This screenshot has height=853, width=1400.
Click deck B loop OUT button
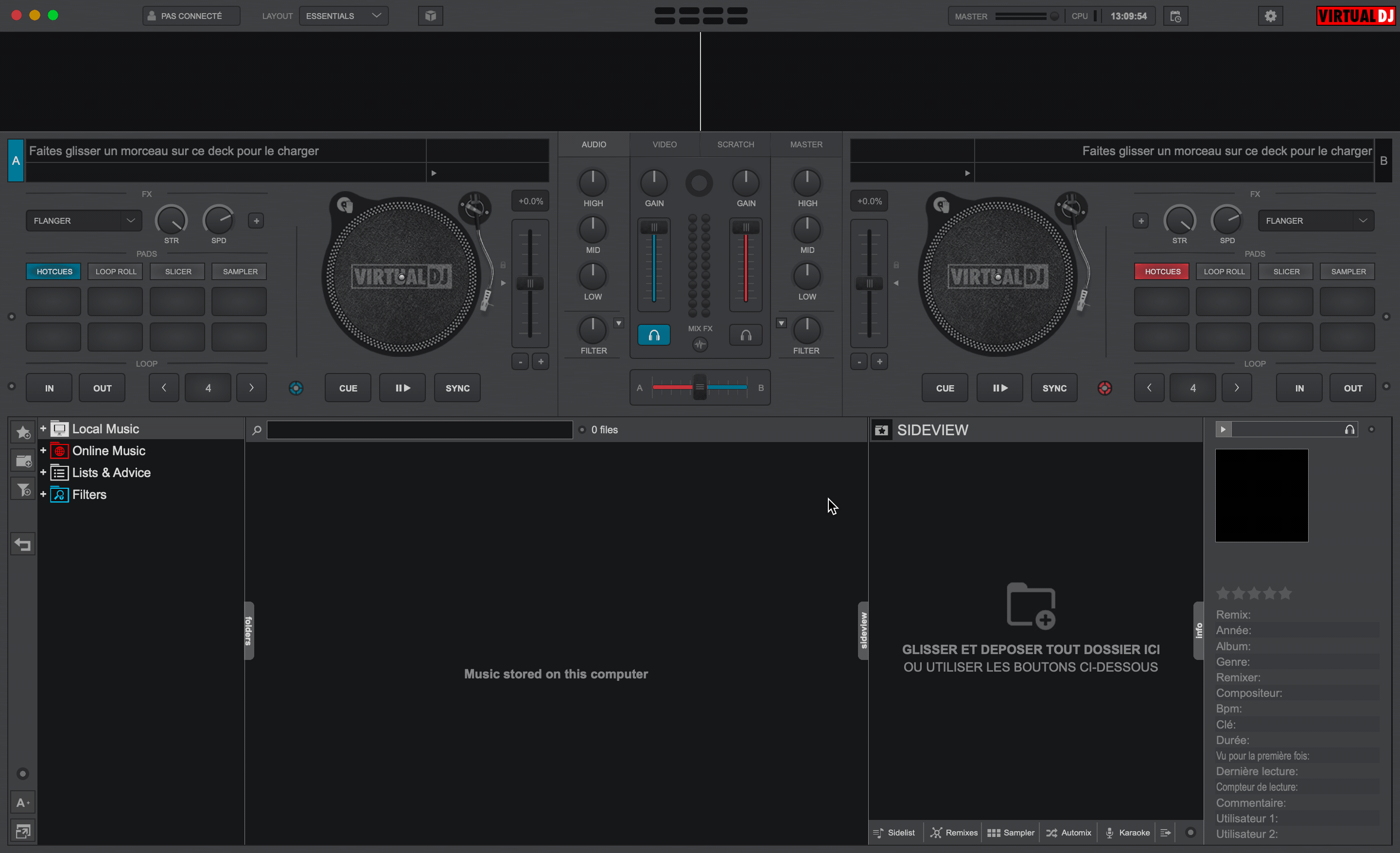tap(1353, 388)
